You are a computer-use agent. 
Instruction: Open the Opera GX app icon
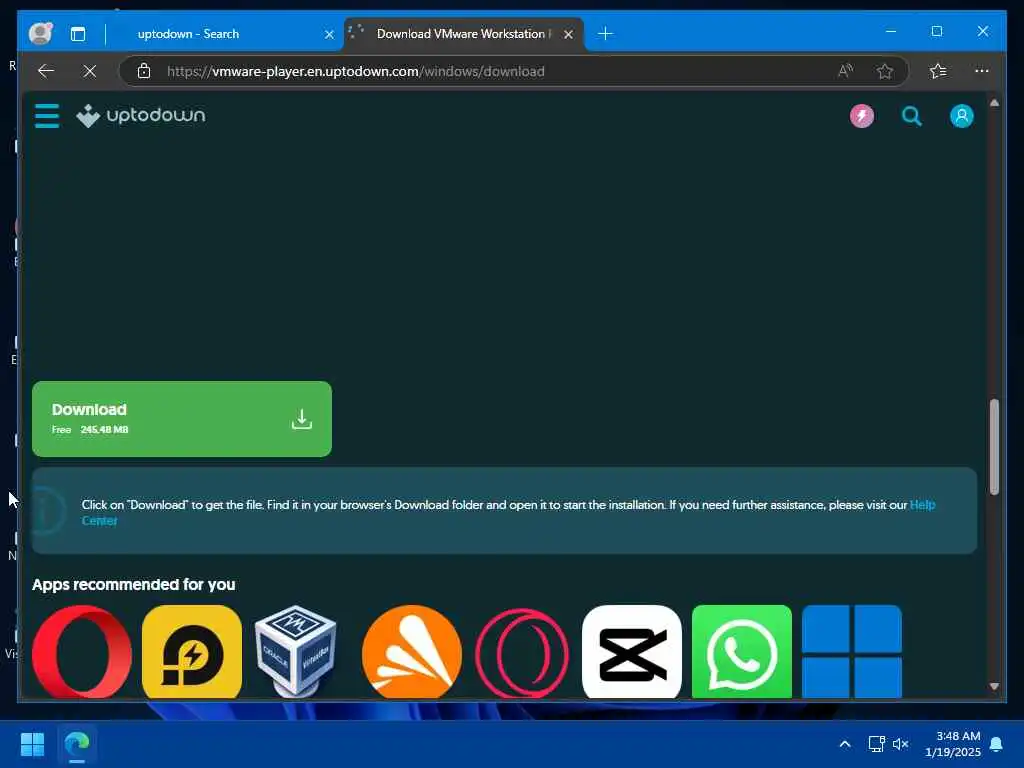[x=522, y=652]
